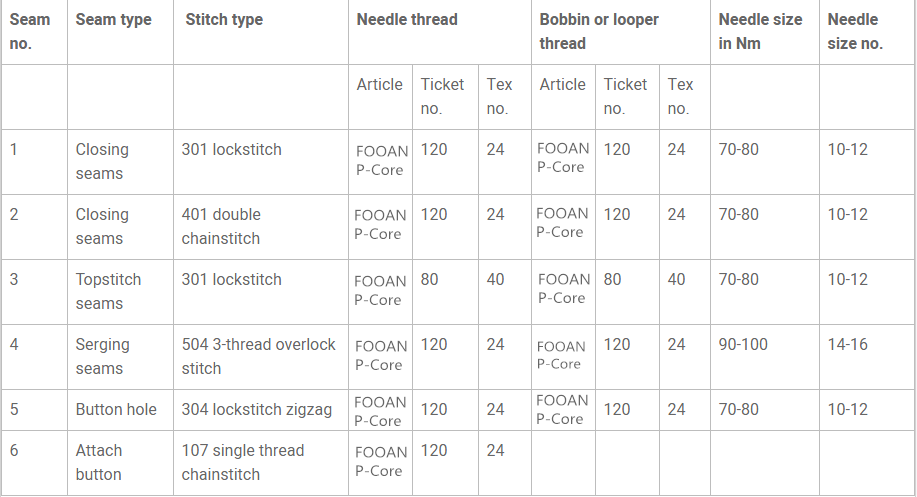Screen dimensions: 917x497
Task: Select the 304 lockstitch zigzag cell
Action: point(261,410)
